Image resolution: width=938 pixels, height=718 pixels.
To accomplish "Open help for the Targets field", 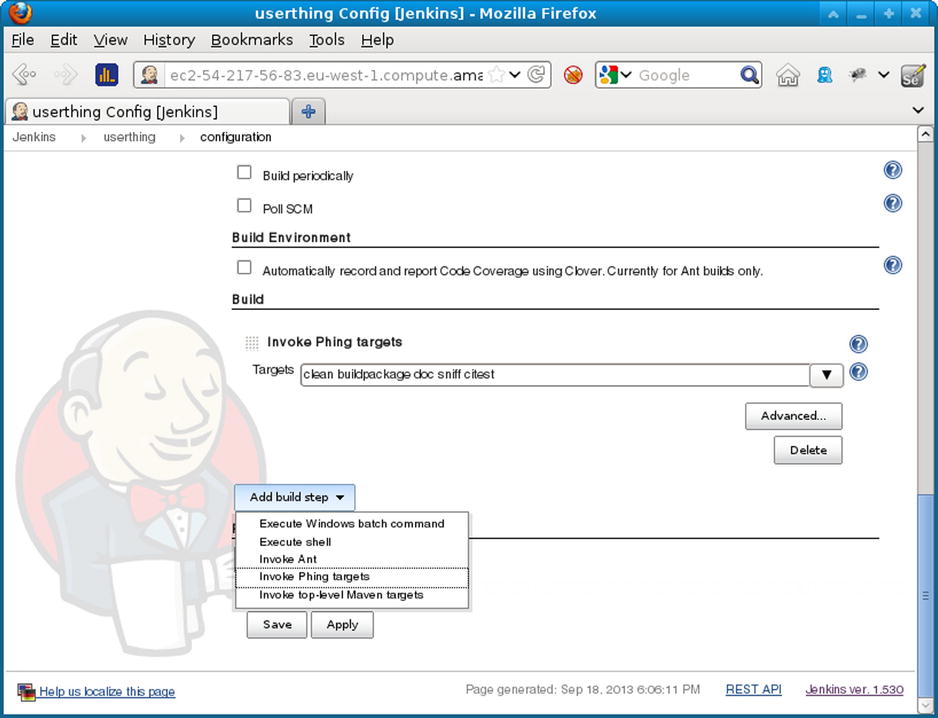I will [x=858, y=372].
